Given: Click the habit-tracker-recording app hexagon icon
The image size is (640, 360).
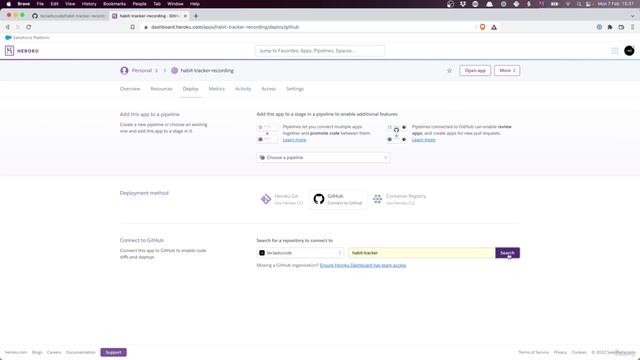Looking at the screenshot, I should 174,71.
